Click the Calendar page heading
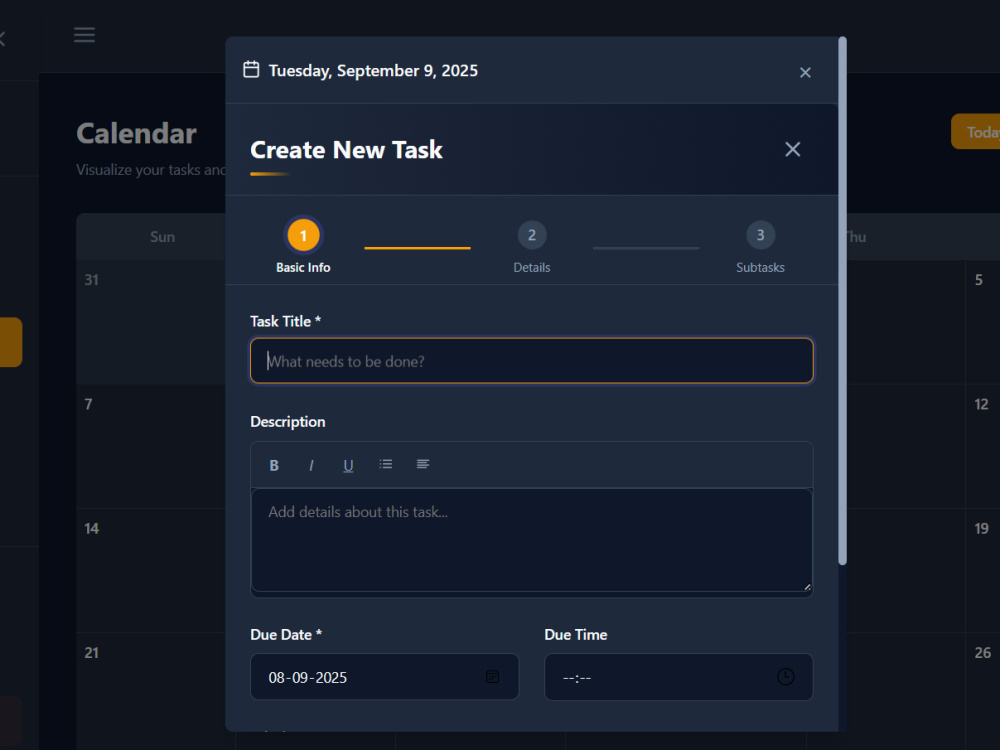This screenshot has height=750, width=1000. 136,134
